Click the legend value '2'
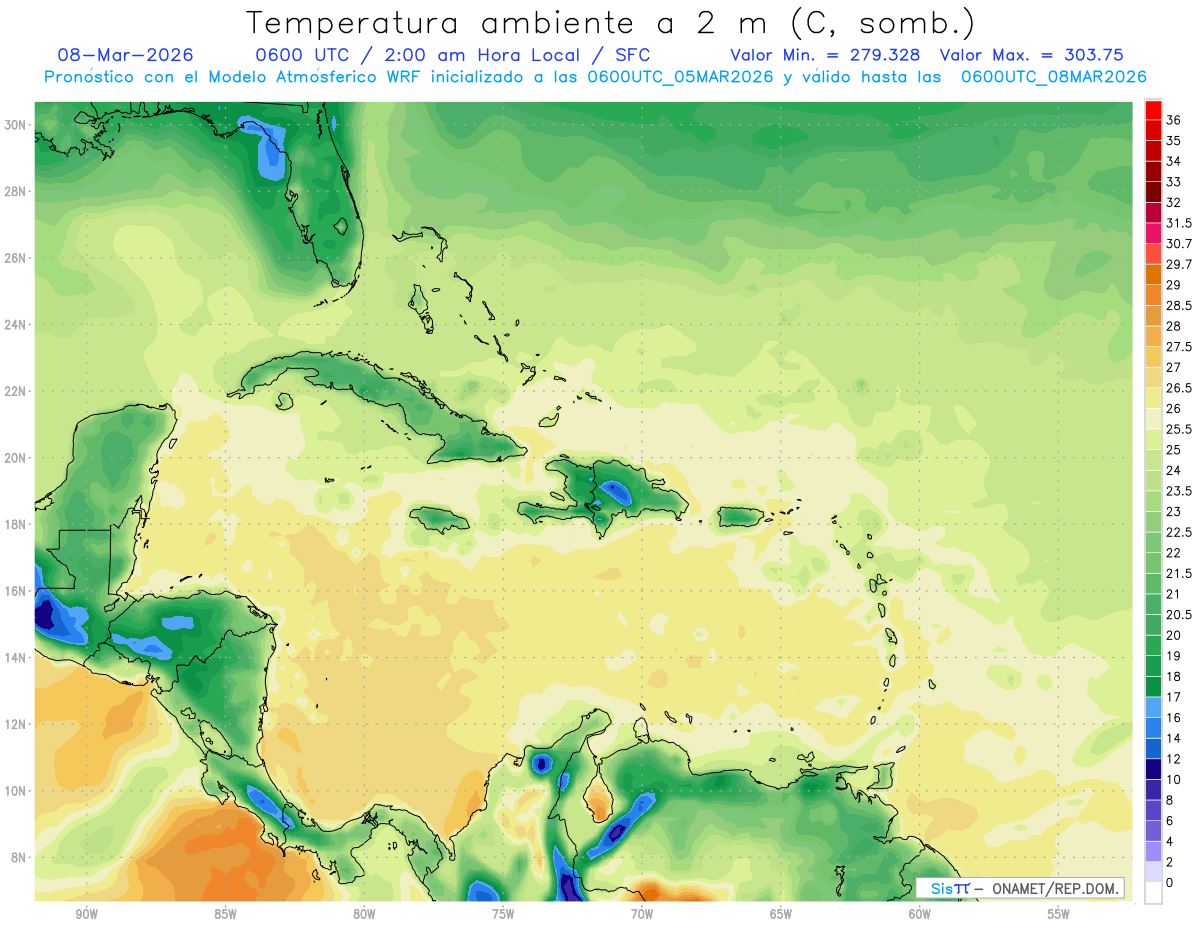Image resolution: width=1200 pixels, height=927 pixels. [1171, 862]
